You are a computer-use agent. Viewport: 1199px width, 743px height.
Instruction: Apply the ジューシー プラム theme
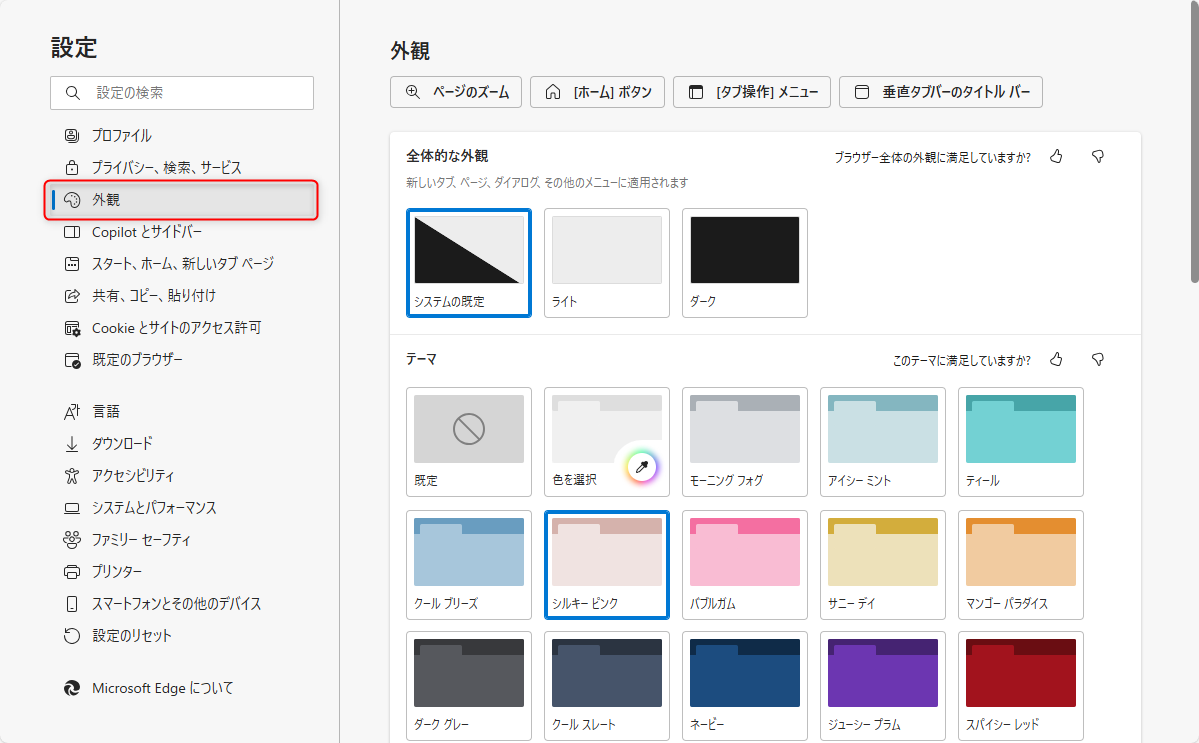(882, 686)
